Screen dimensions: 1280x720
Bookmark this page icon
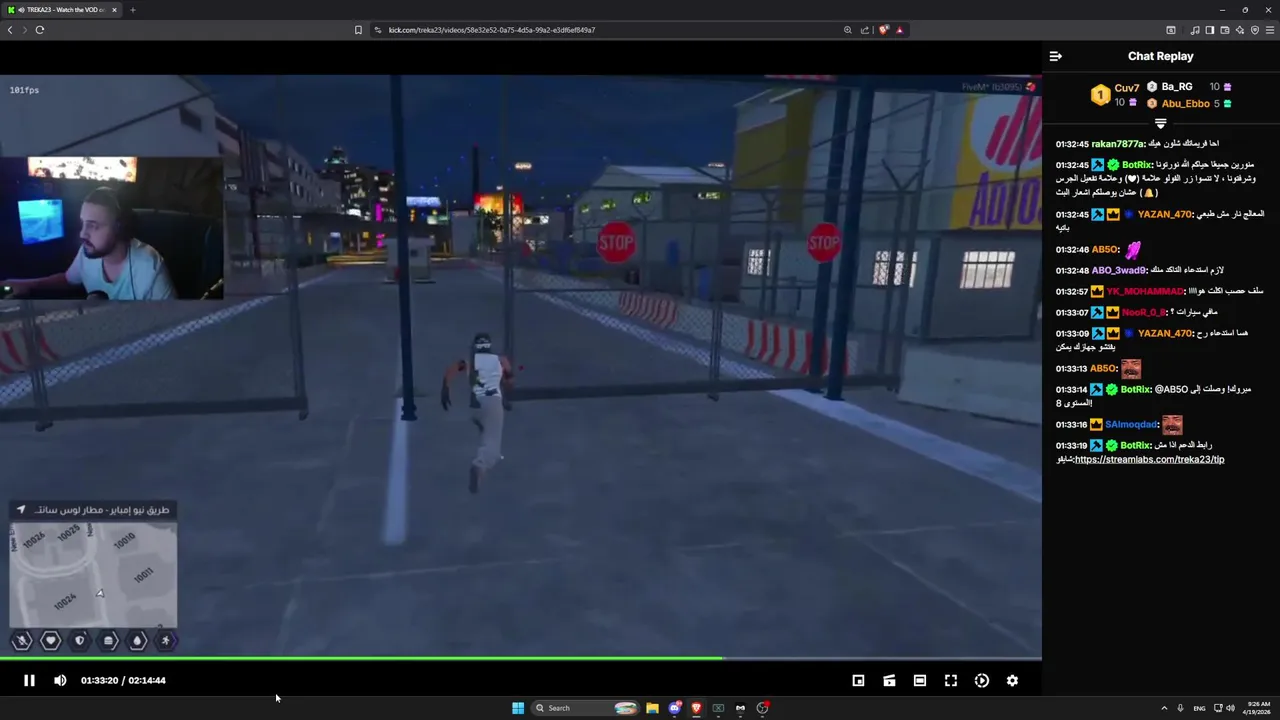point(358,30)
